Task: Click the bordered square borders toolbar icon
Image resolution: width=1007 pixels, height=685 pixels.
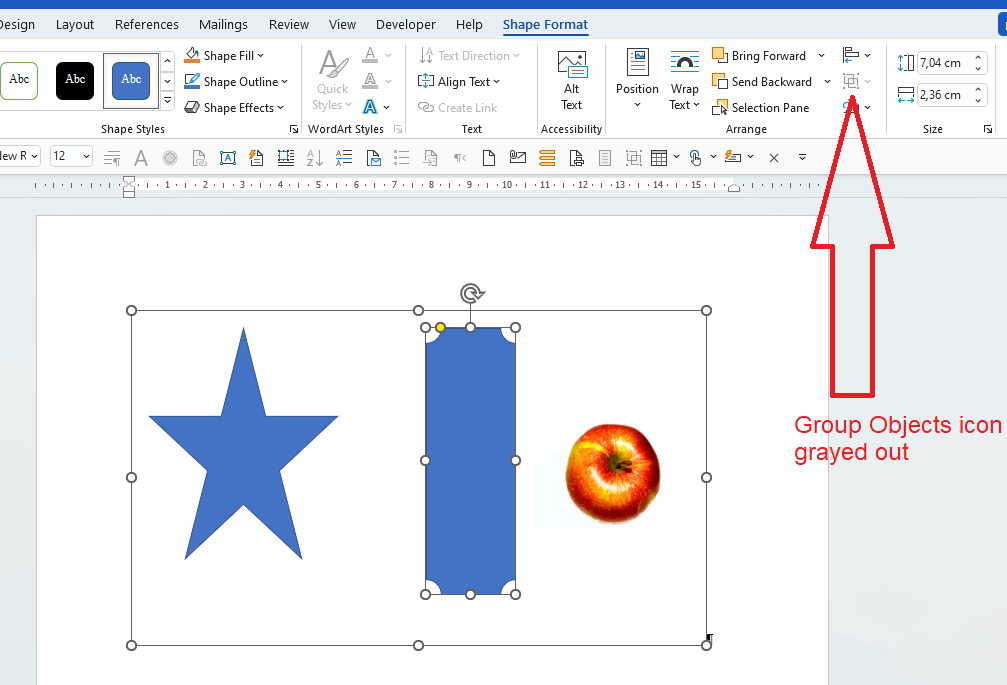Action: click(x=286, y=157)
